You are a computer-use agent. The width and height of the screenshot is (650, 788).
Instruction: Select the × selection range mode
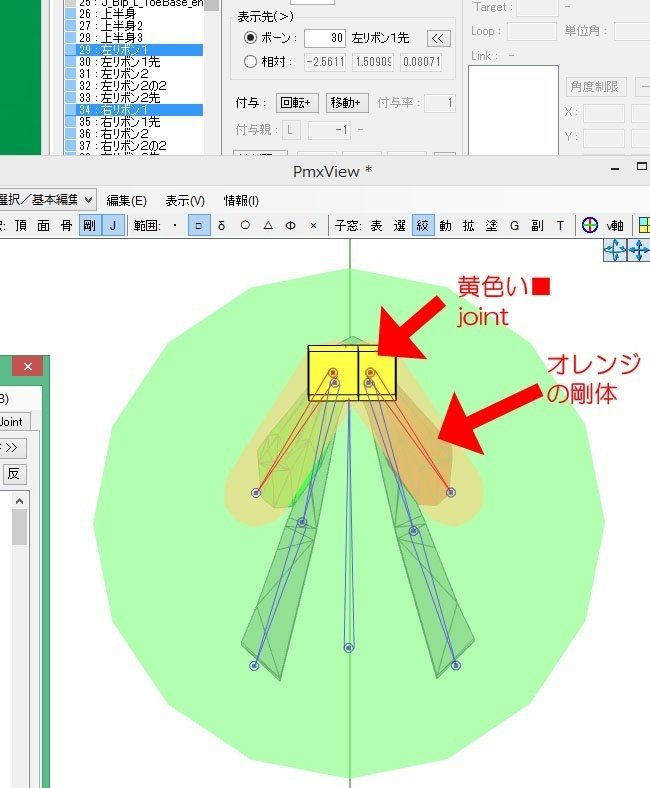[314, 226]
